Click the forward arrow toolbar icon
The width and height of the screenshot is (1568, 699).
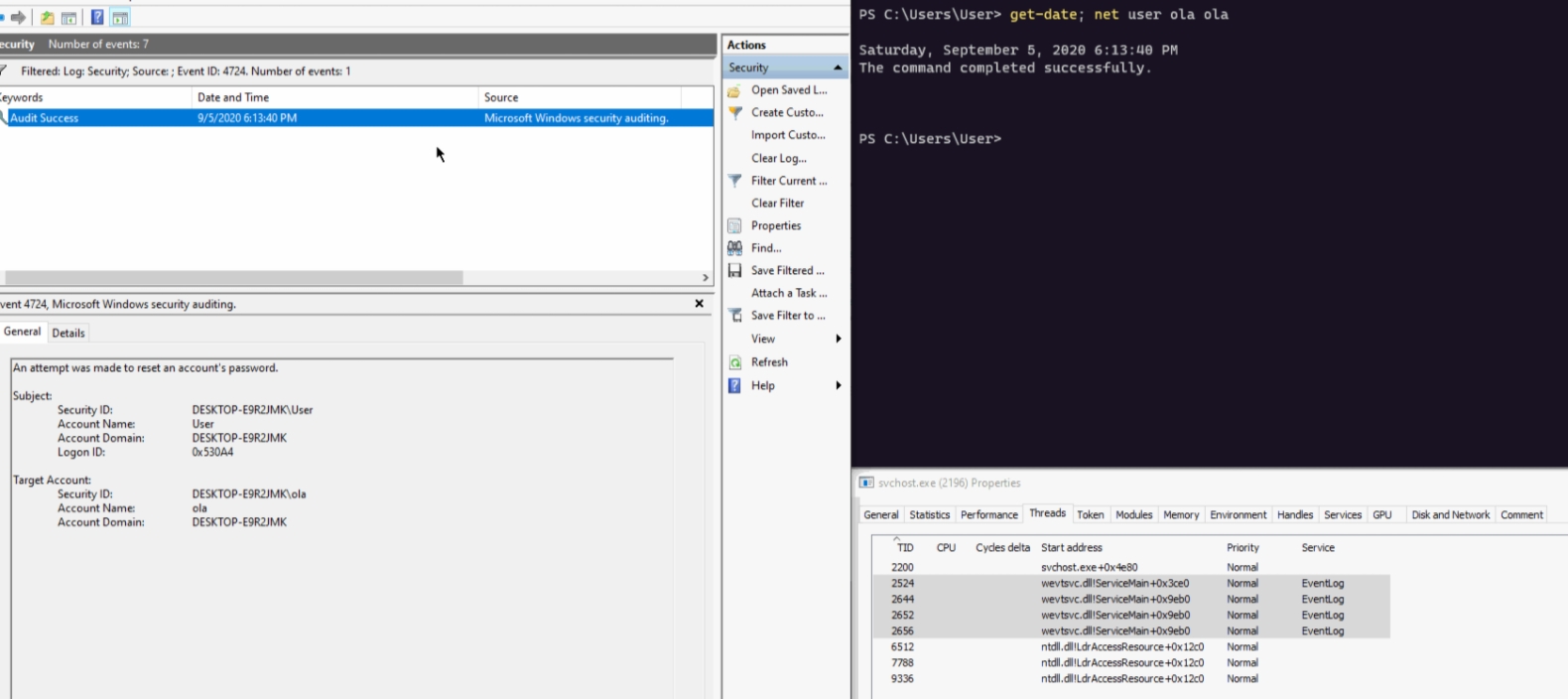(x=18, y=17)
